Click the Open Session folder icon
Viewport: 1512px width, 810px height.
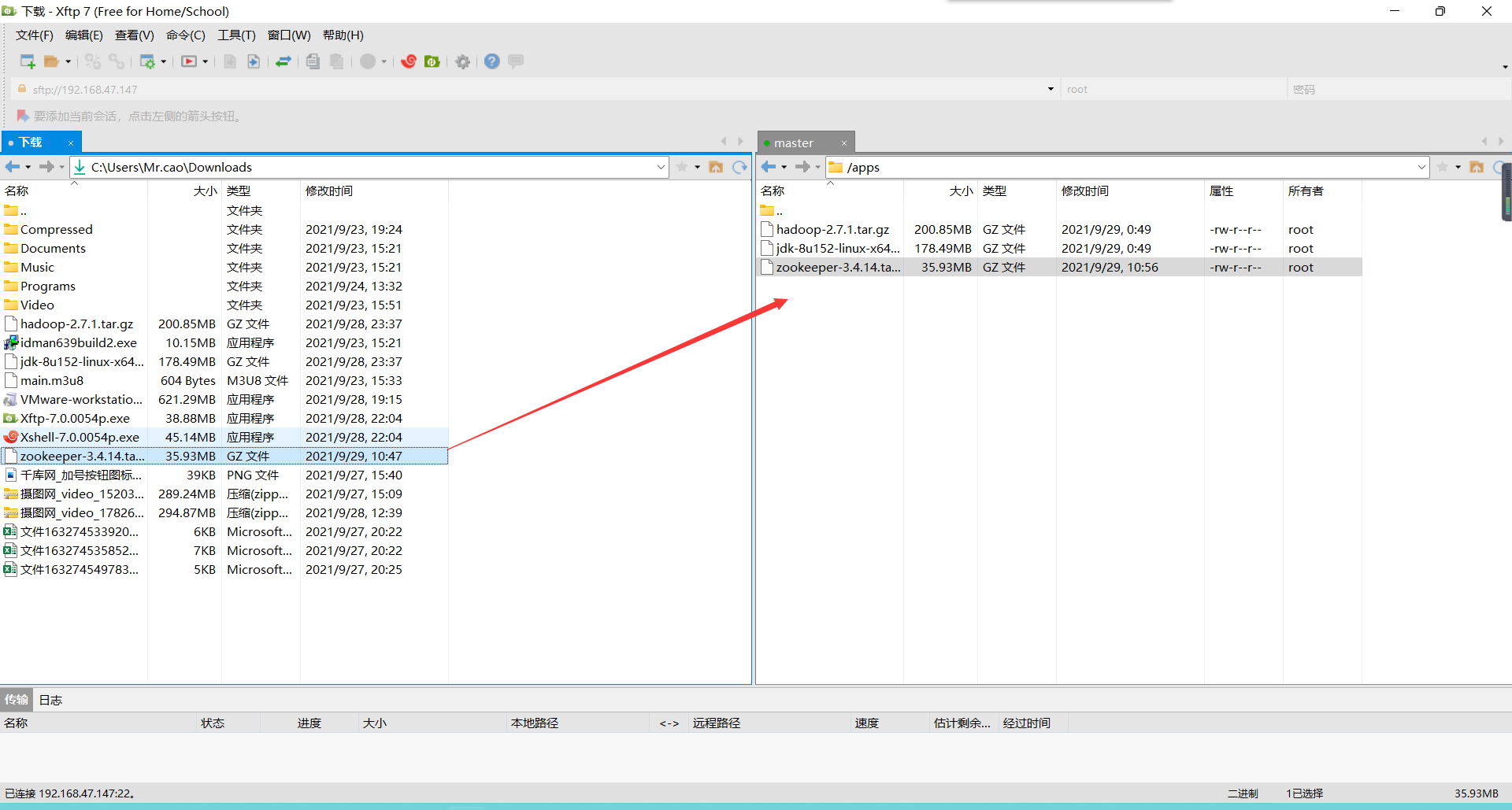click(52, 61)
